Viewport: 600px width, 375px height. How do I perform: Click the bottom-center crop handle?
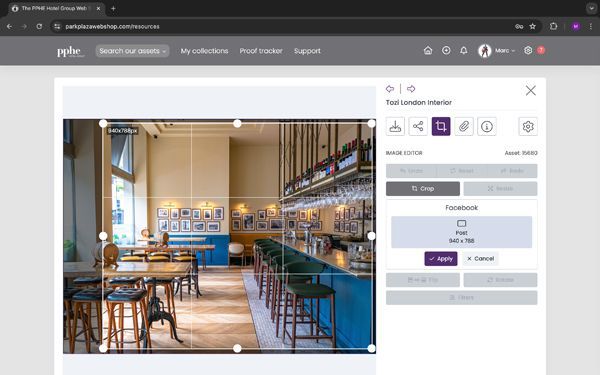pos(237,348)
